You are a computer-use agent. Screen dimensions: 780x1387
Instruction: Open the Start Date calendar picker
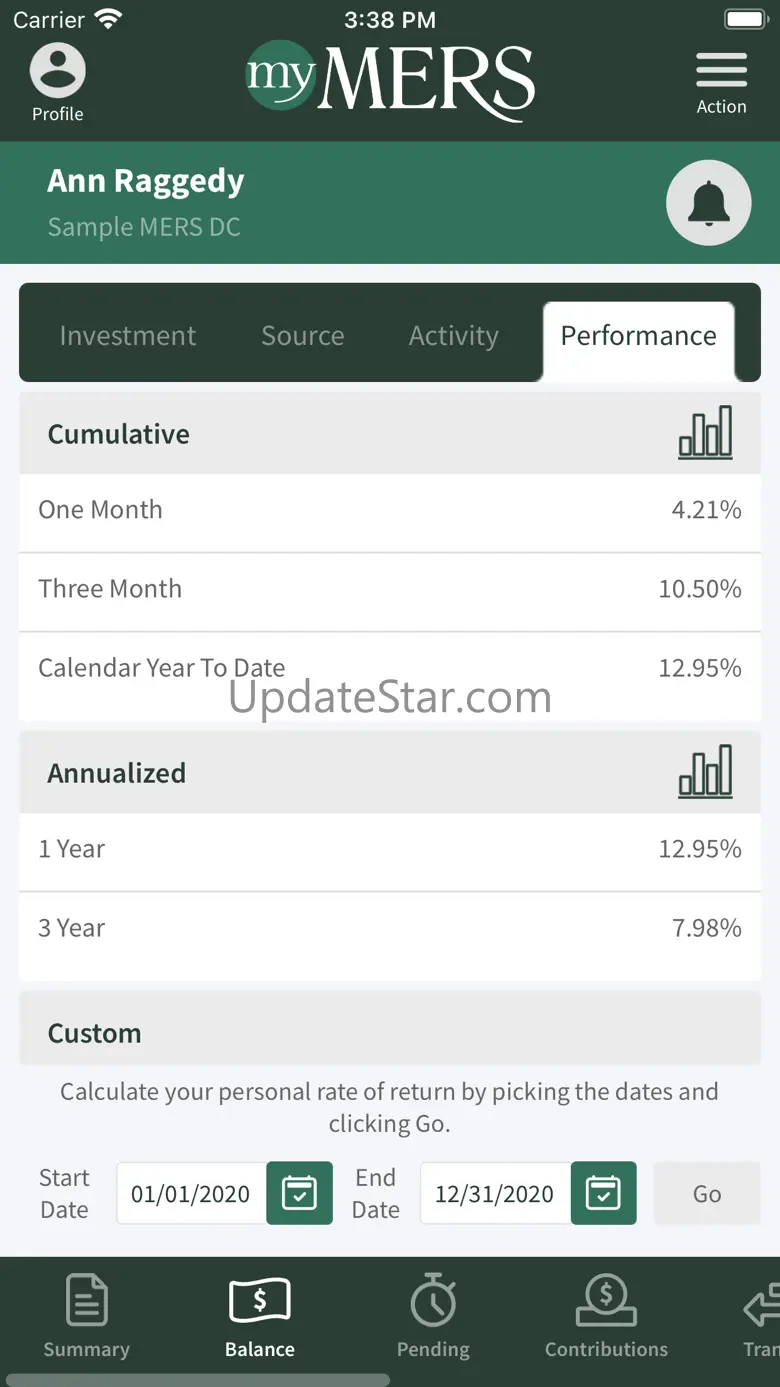pos(299,1193)
